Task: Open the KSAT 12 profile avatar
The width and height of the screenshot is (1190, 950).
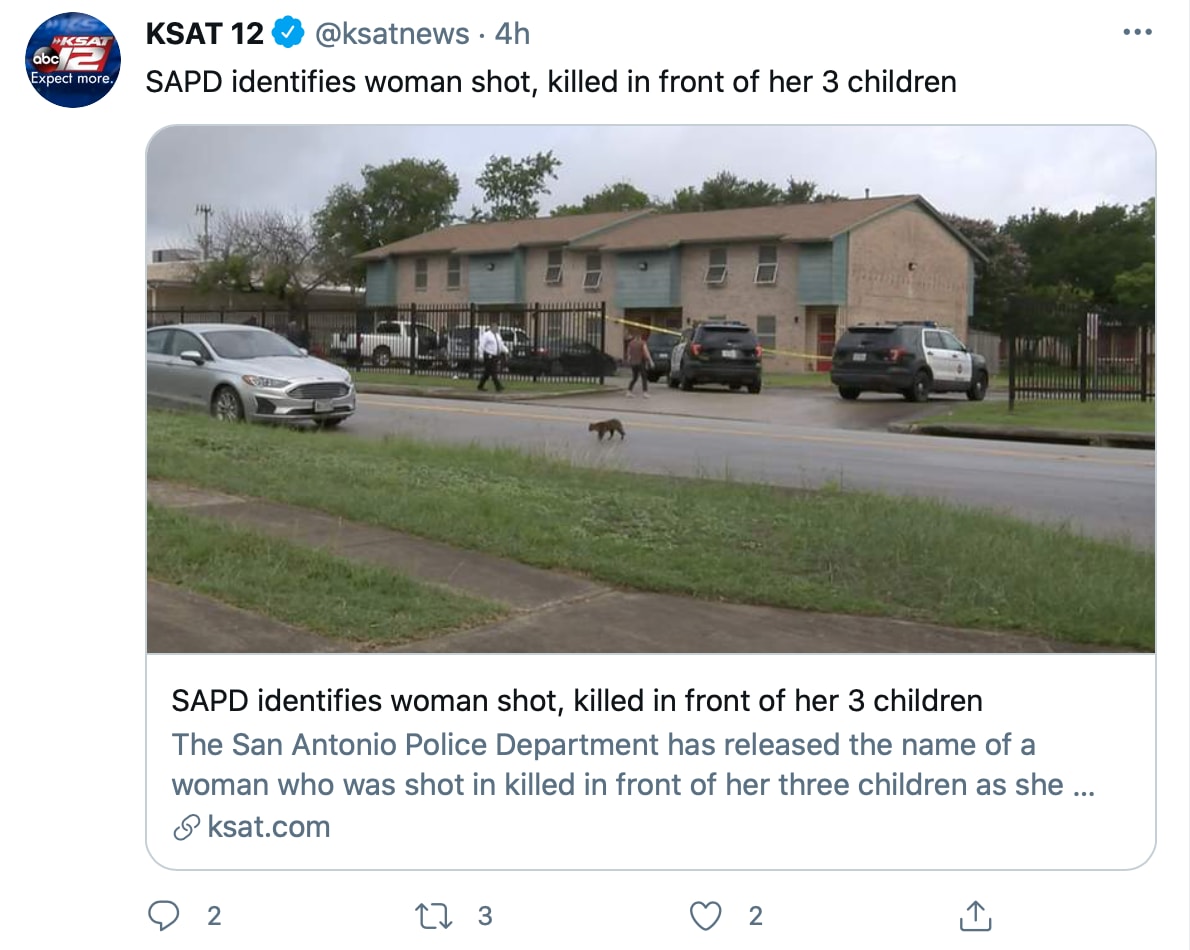Action: point(73,60)
